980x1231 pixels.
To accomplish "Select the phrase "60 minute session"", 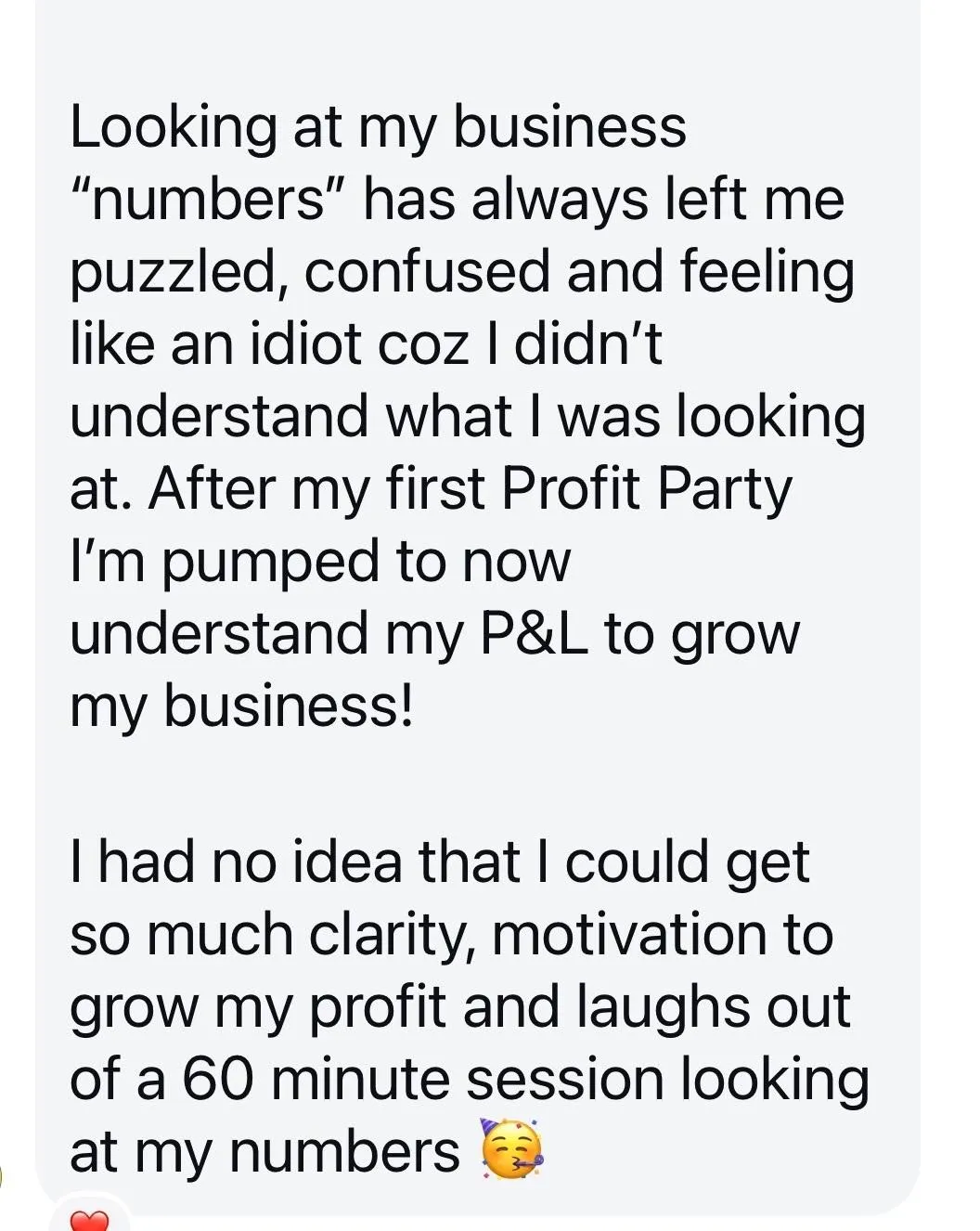I will tap(422, 1080).
